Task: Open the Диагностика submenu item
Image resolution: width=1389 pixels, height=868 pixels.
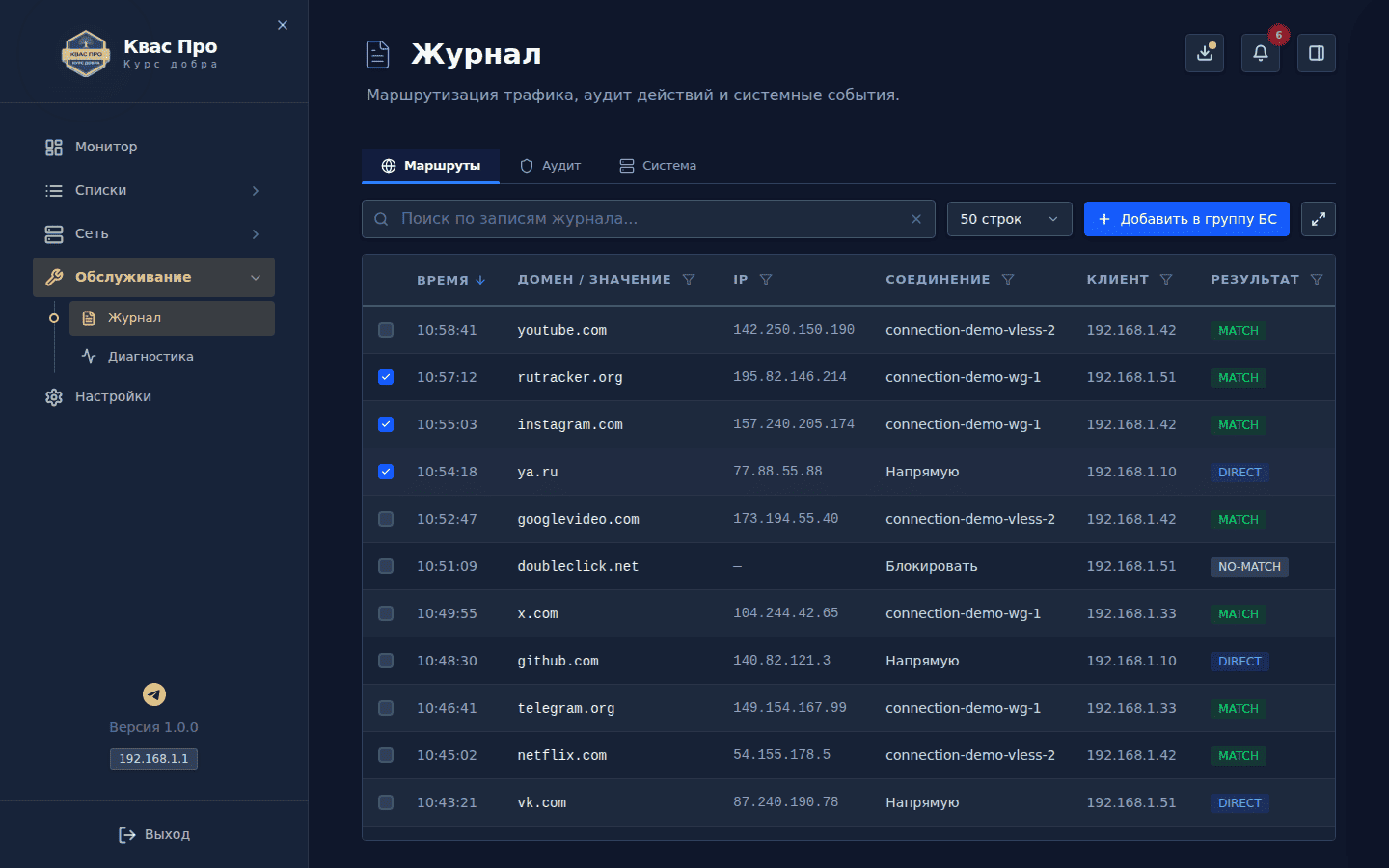Action: click(172, 356)
